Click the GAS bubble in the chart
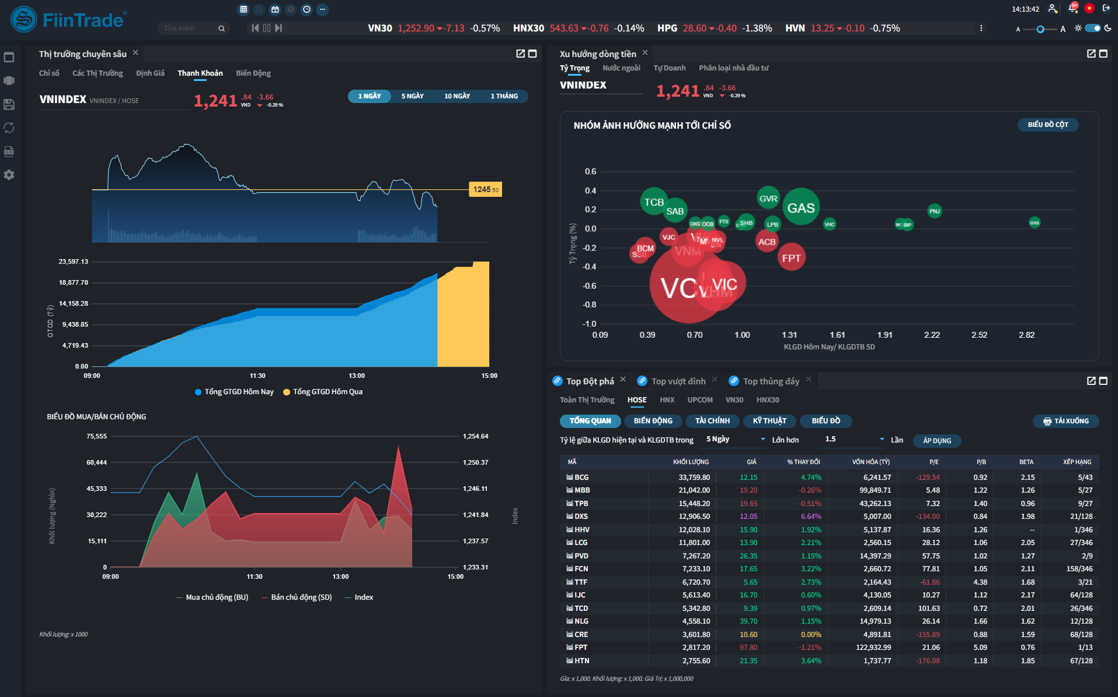This screenshot has width=1118, height=697. tap(800, 207)
